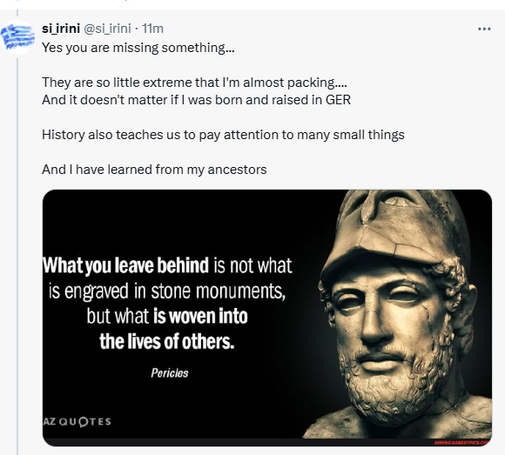Click the @si_irini handle
Viewport: 505px width, 455px height.
107,29
